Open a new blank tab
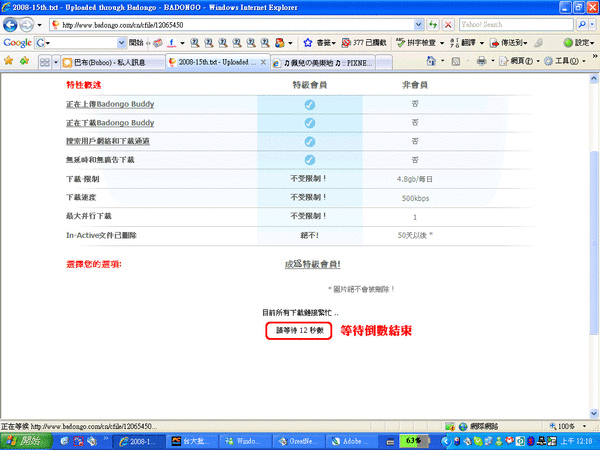This screenshot has height=450, width=600. (384, 62)
